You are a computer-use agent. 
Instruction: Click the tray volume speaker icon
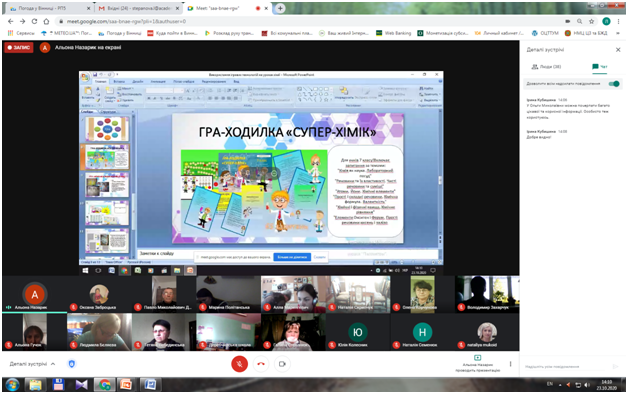coord(587,385)
